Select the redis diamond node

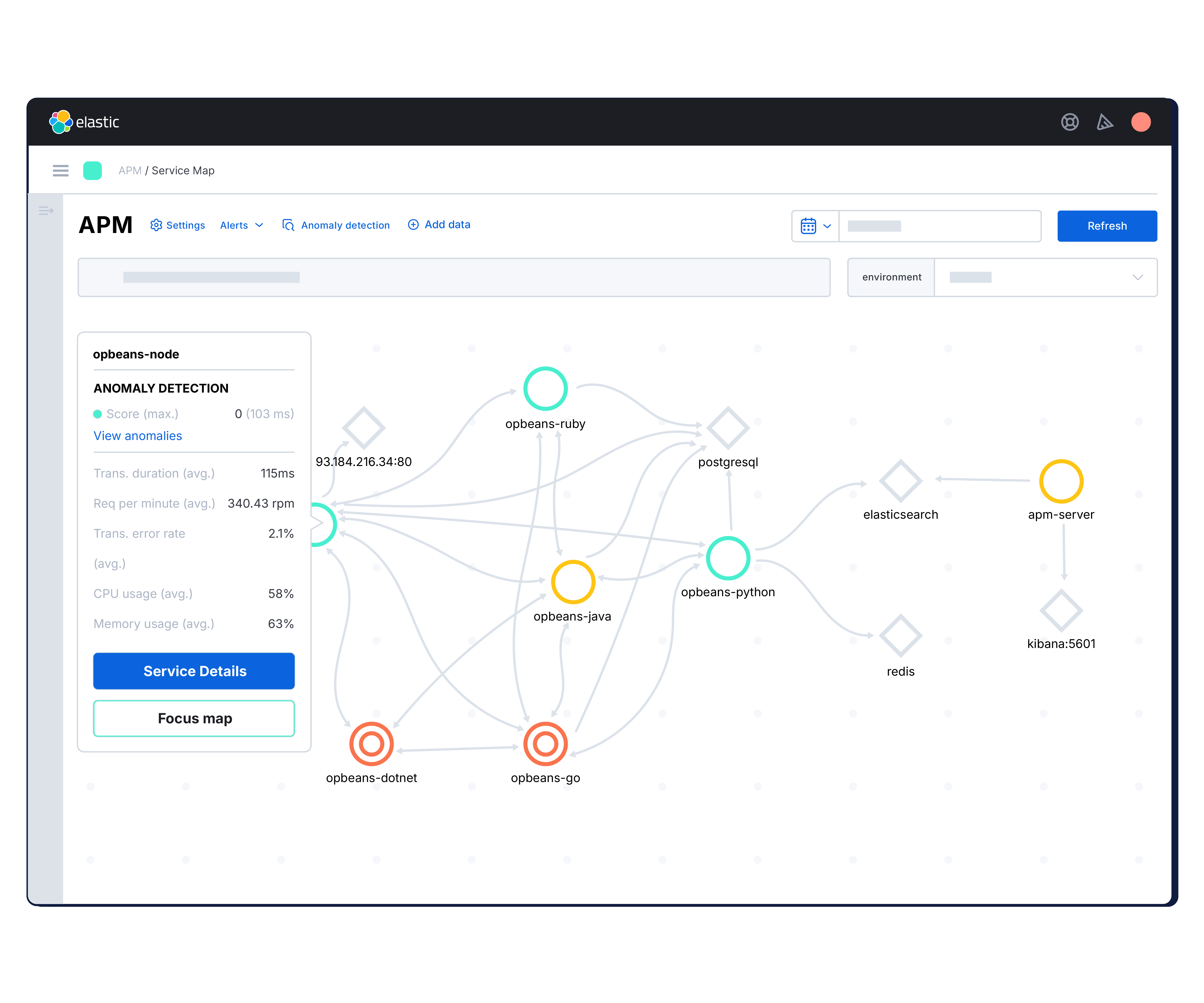[x=900, y=636]
